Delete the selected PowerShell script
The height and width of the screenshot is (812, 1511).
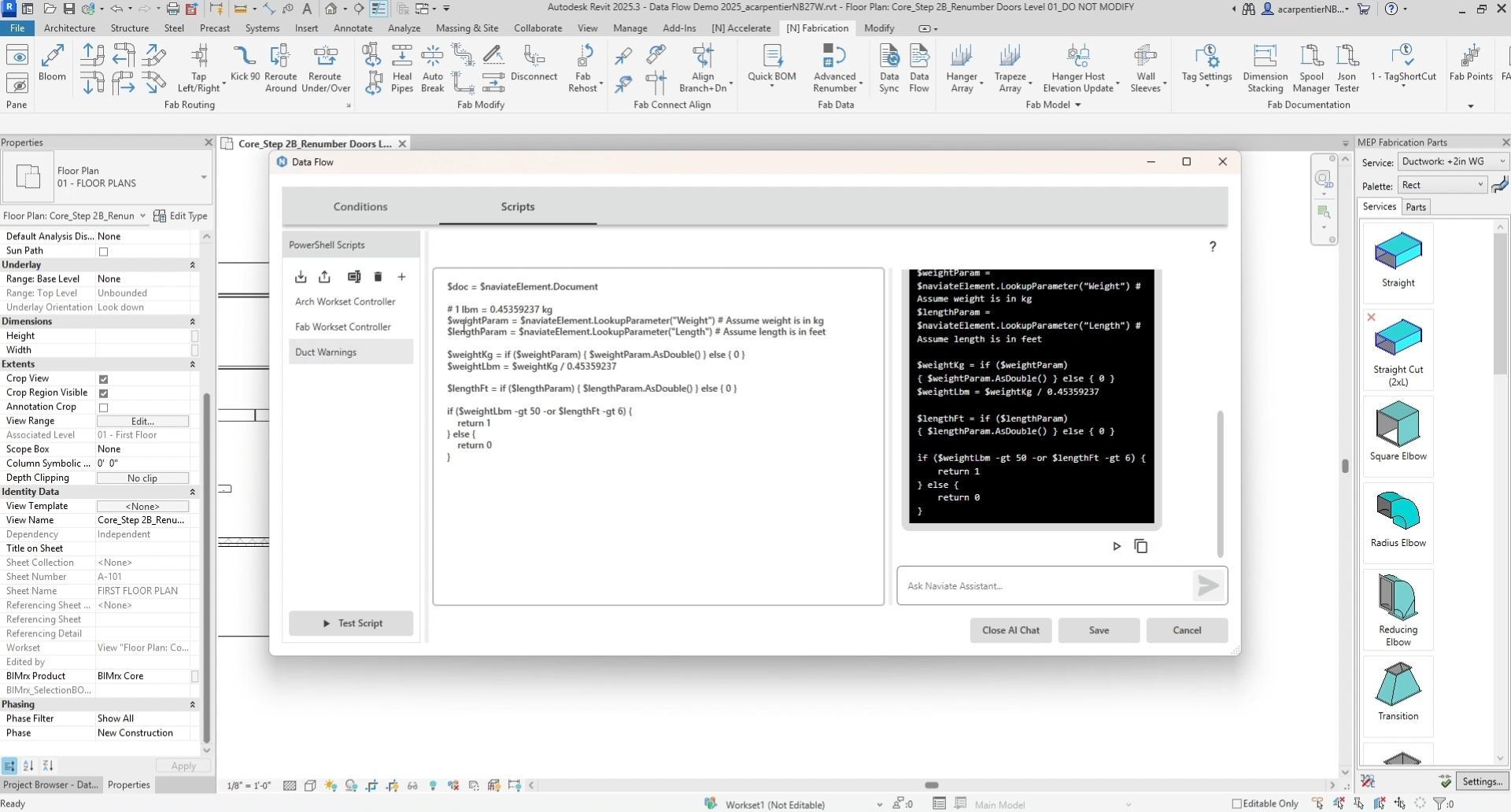pos(378,277)
